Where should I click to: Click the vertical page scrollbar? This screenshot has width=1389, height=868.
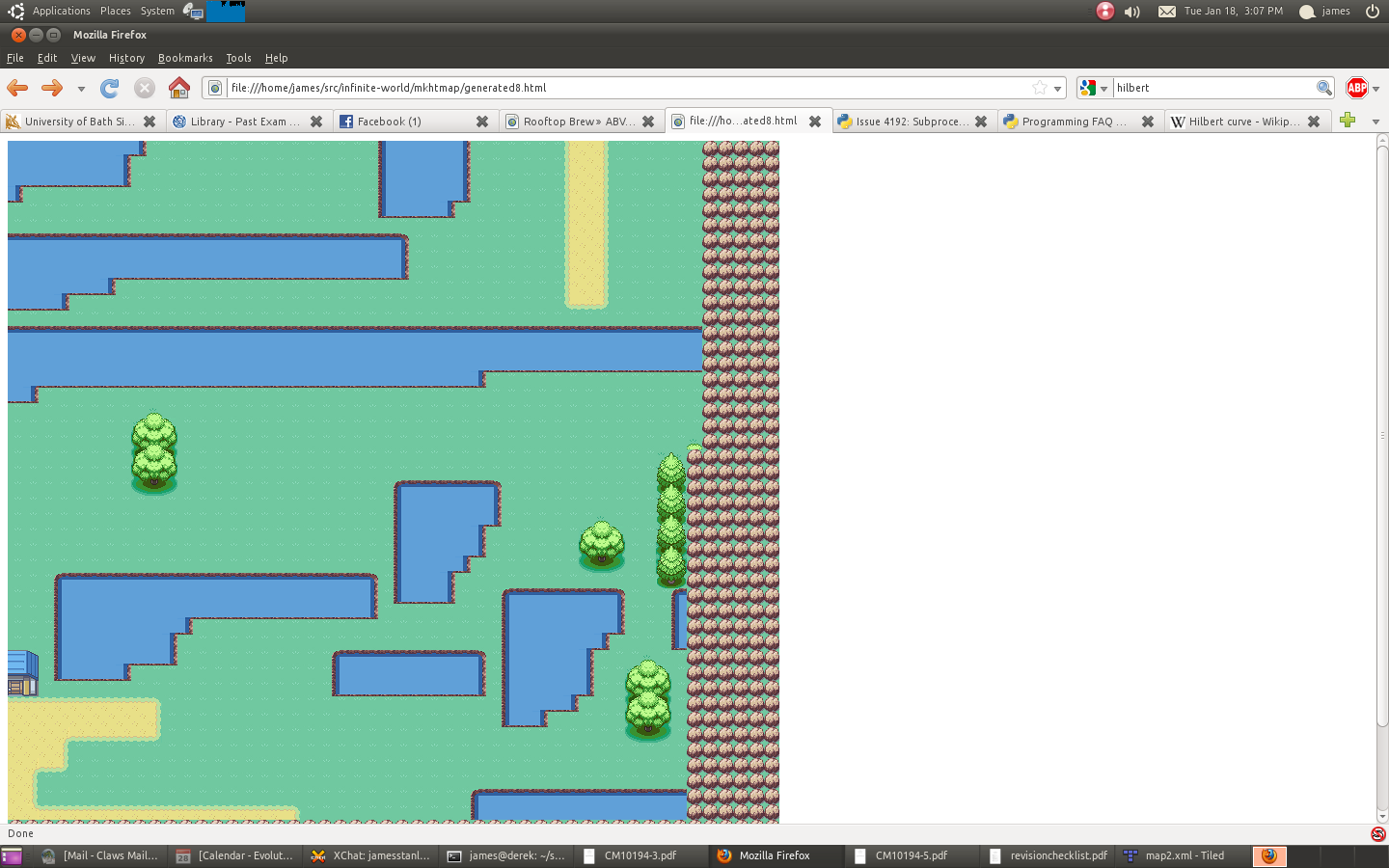click(1381, 434)
